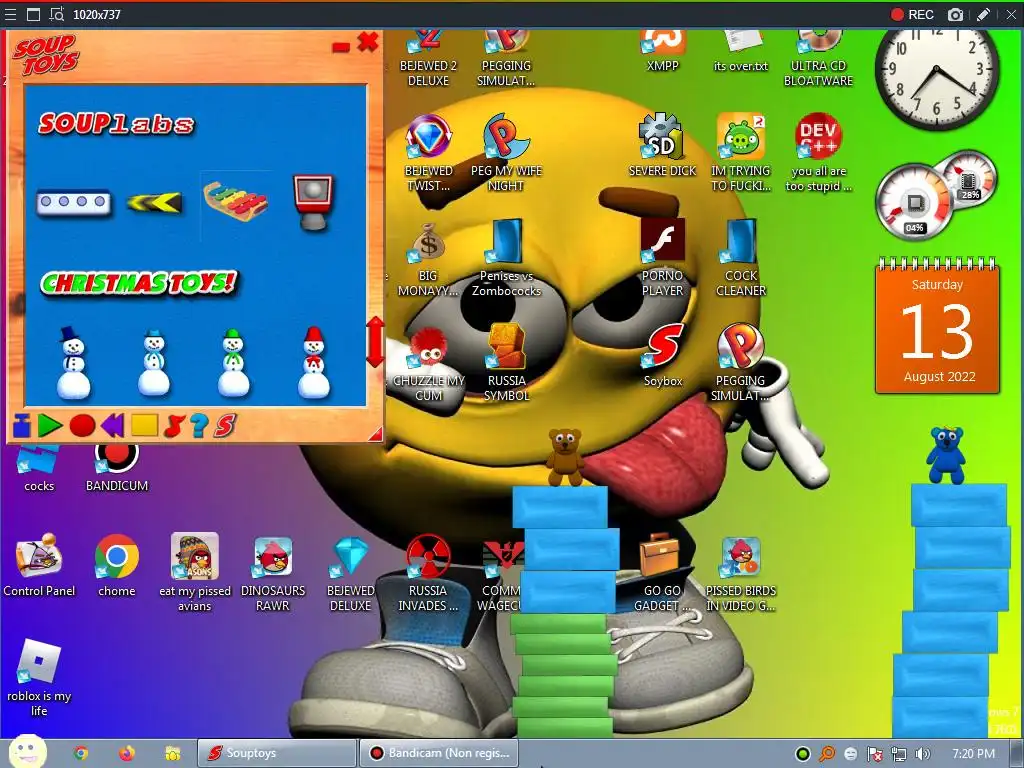Launch Firefox from the taskbar

(x=127, y=753)
